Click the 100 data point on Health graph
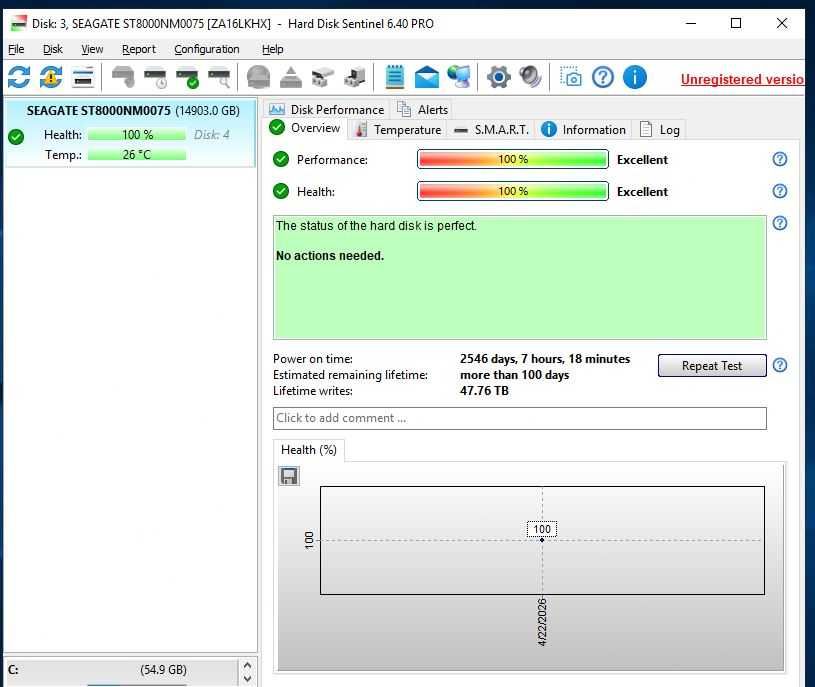The height and width of the screenshot is (687, 815). pyautogui.click(x=542, y=540)
